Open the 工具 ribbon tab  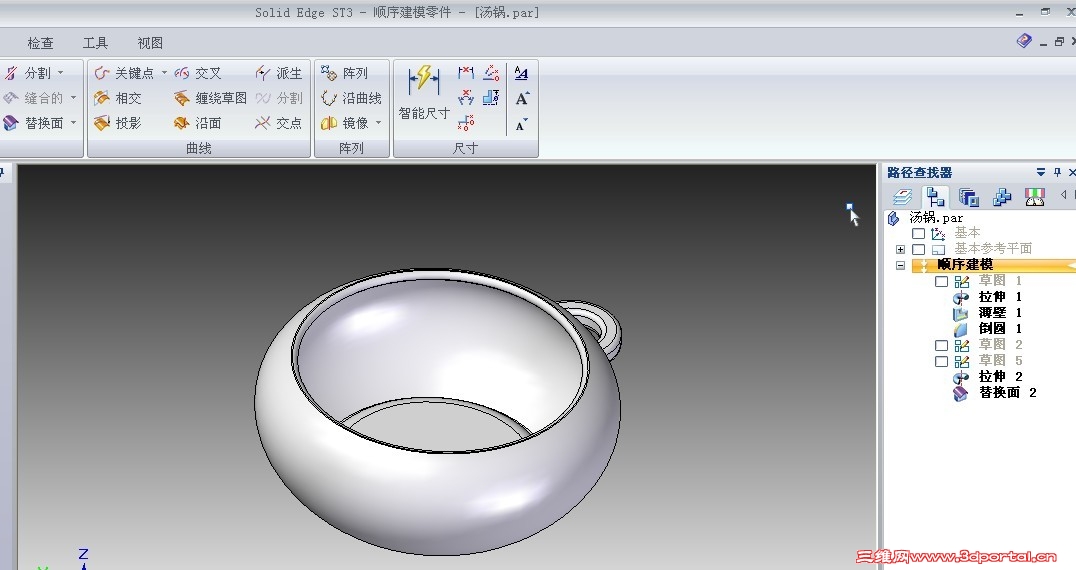coord(95,43)
